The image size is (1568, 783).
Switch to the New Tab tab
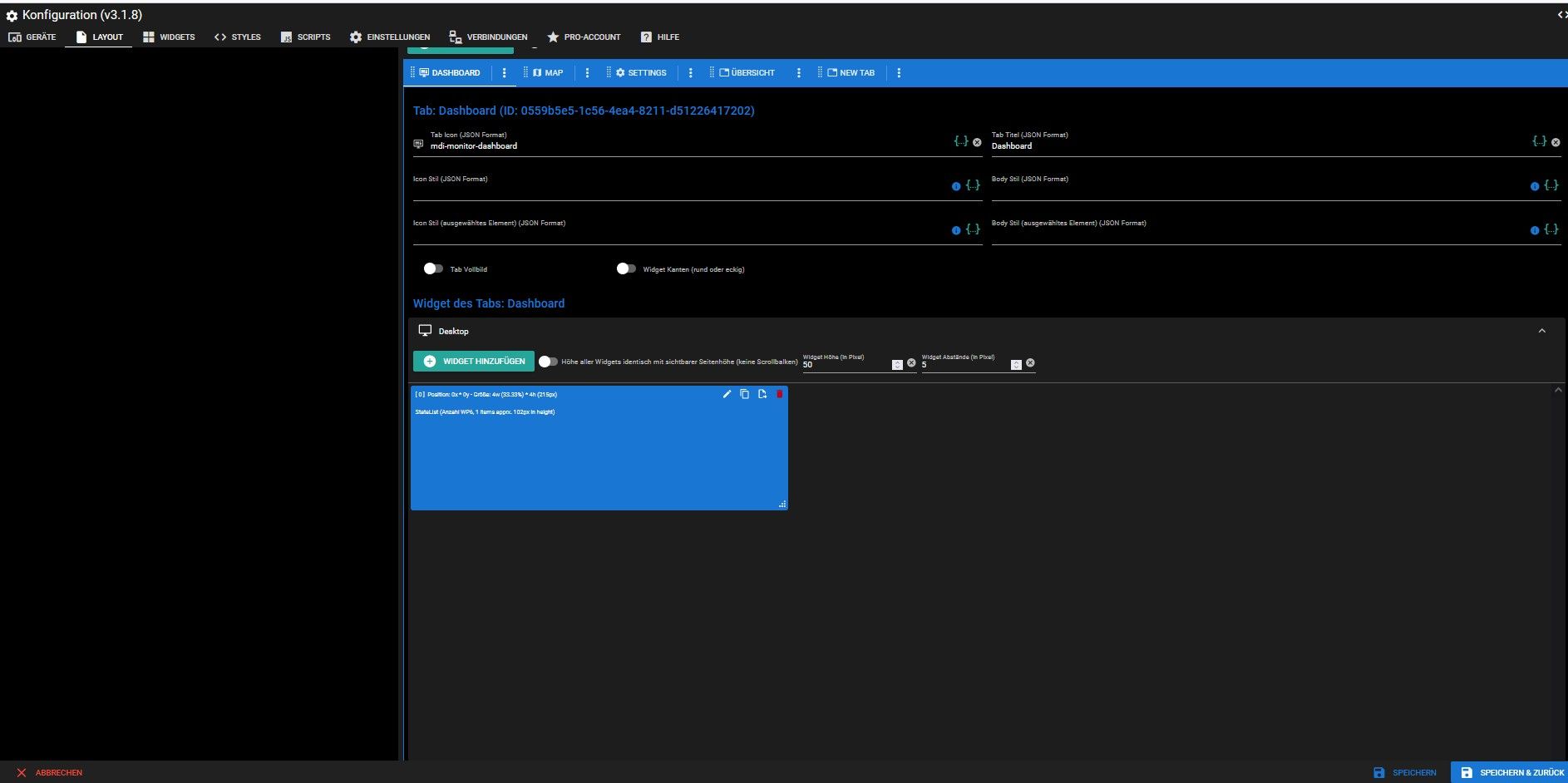pos(851,73)
